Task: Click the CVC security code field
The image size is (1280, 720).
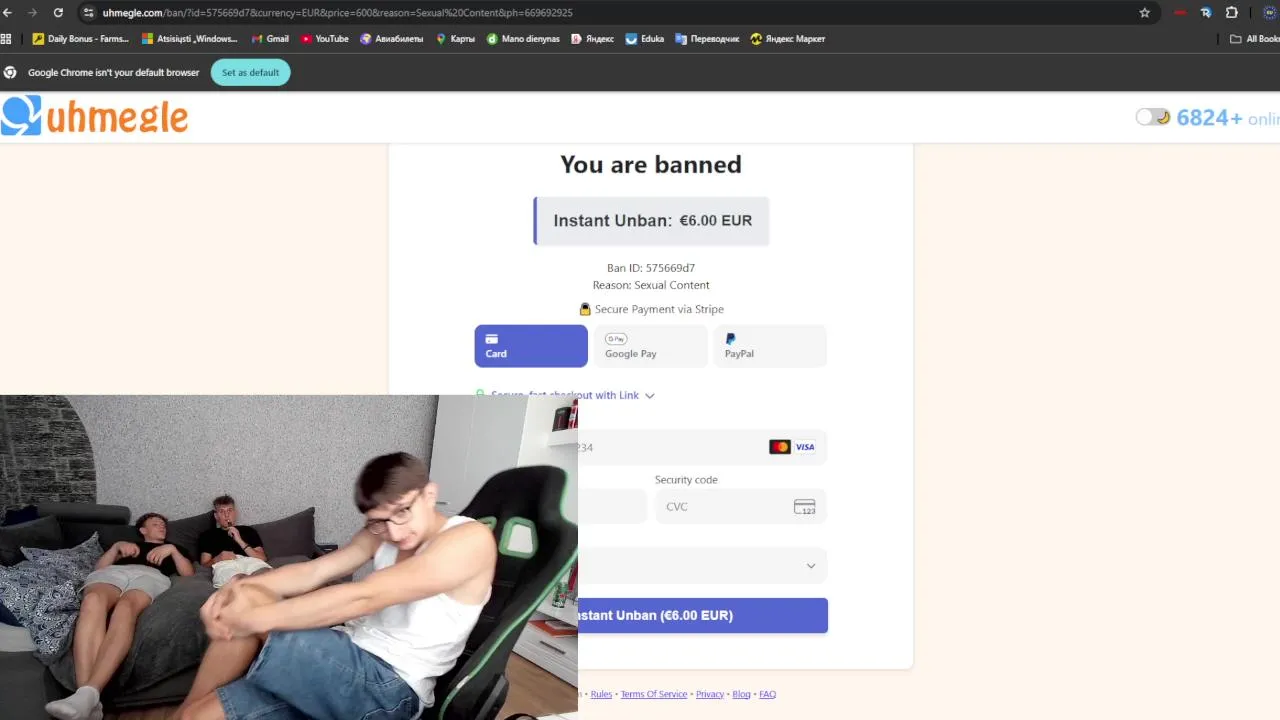Action: [741, 507]
